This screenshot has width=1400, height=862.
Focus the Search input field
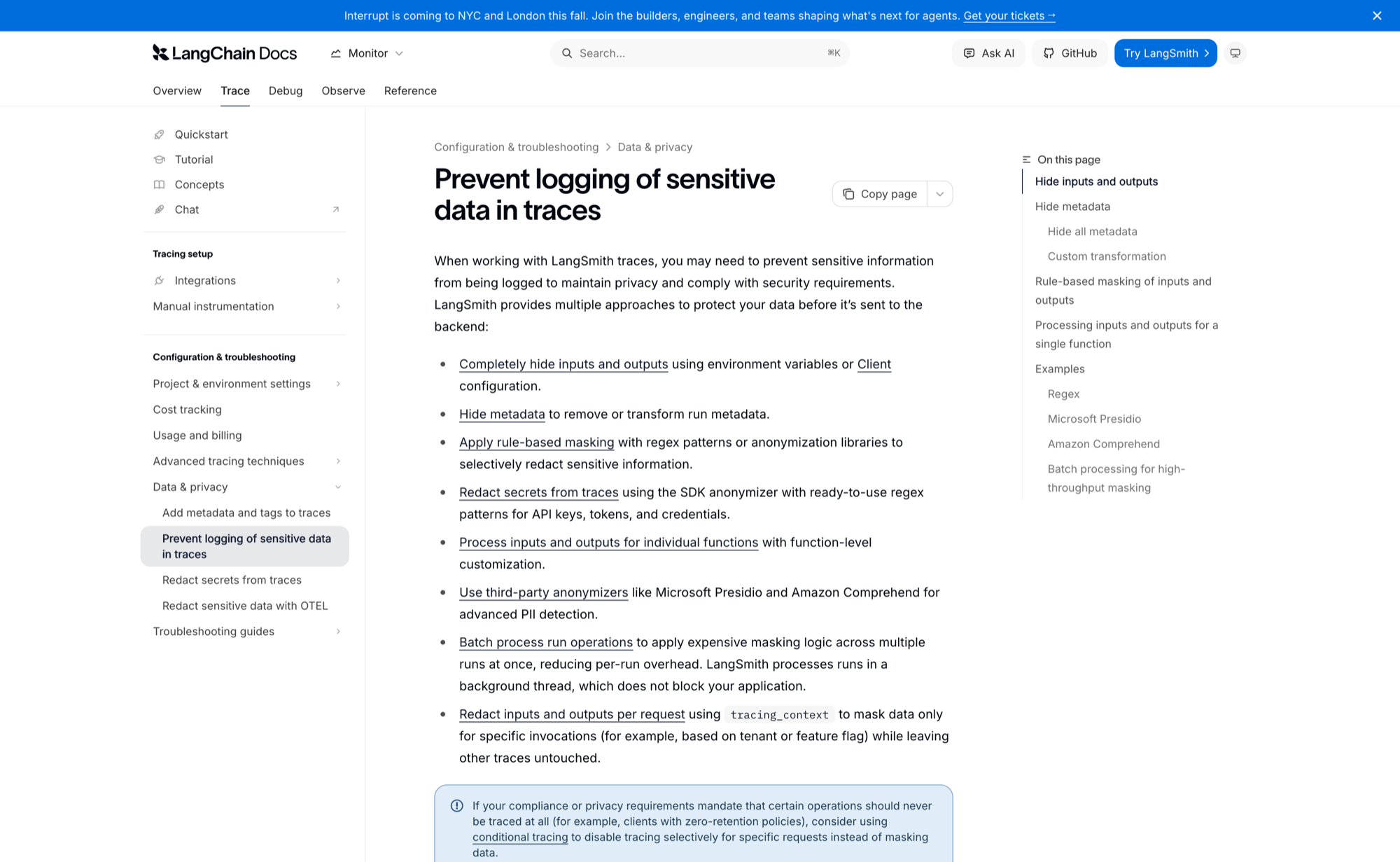700,53
